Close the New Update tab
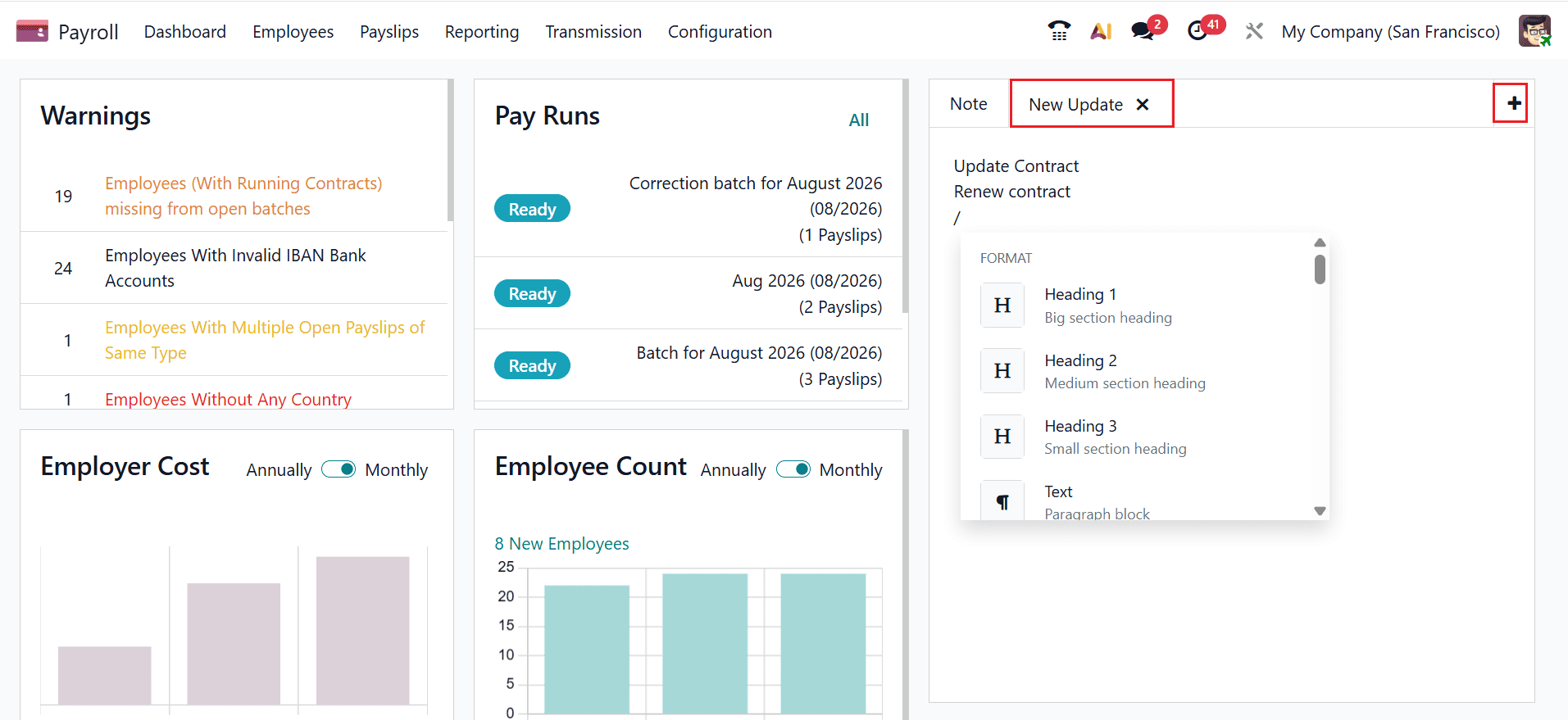 point(1143,105)
